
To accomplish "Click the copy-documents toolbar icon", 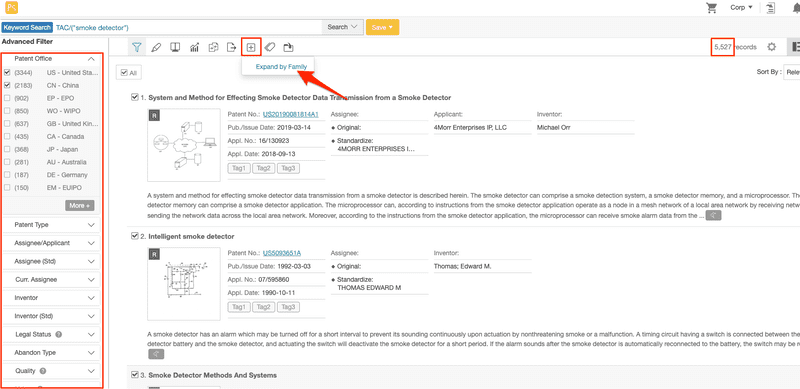I will coord(214,47).
